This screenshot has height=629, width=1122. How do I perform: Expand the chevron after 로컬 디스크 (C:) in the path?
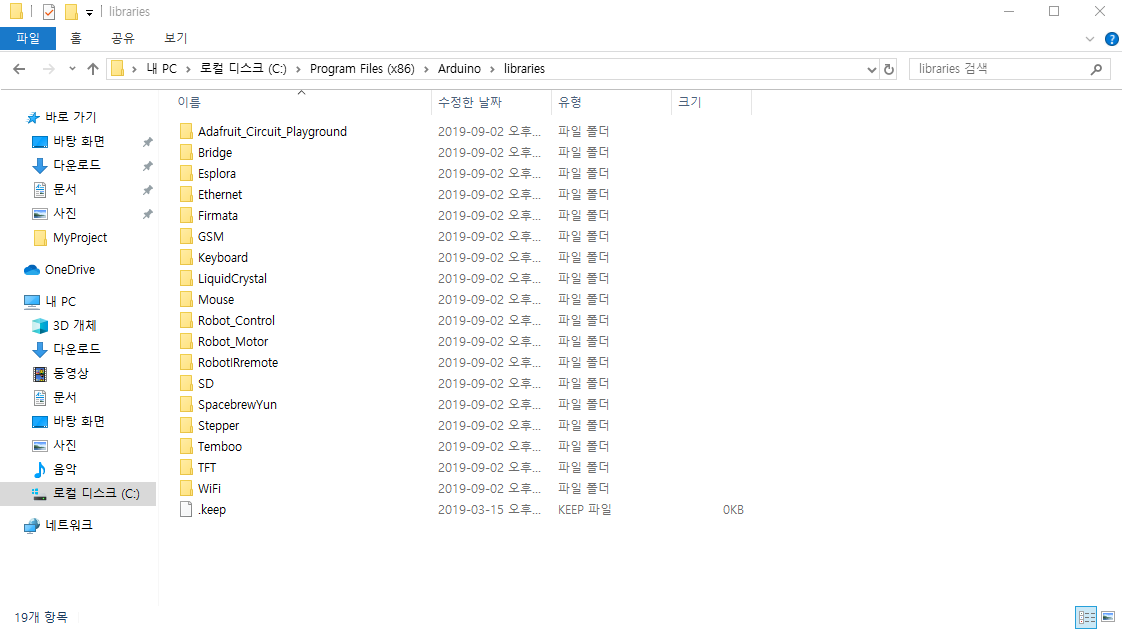tap(298, 69)
